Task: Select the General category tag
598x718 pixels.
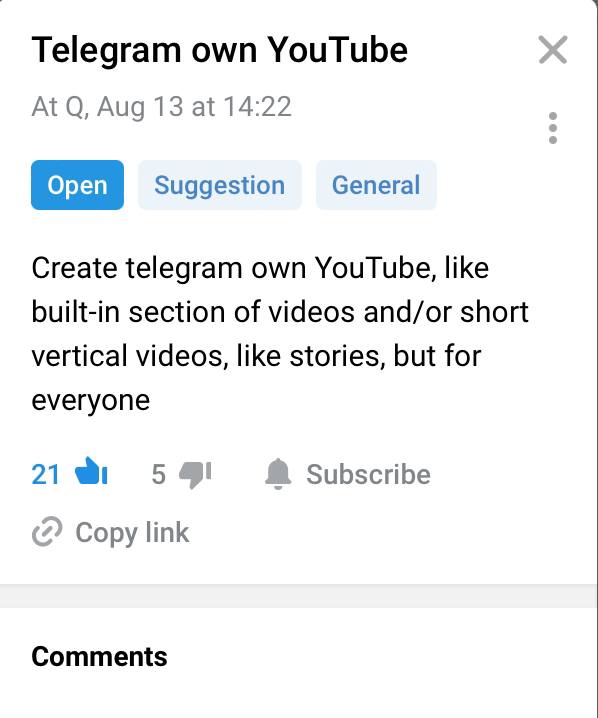Action: 376,185
